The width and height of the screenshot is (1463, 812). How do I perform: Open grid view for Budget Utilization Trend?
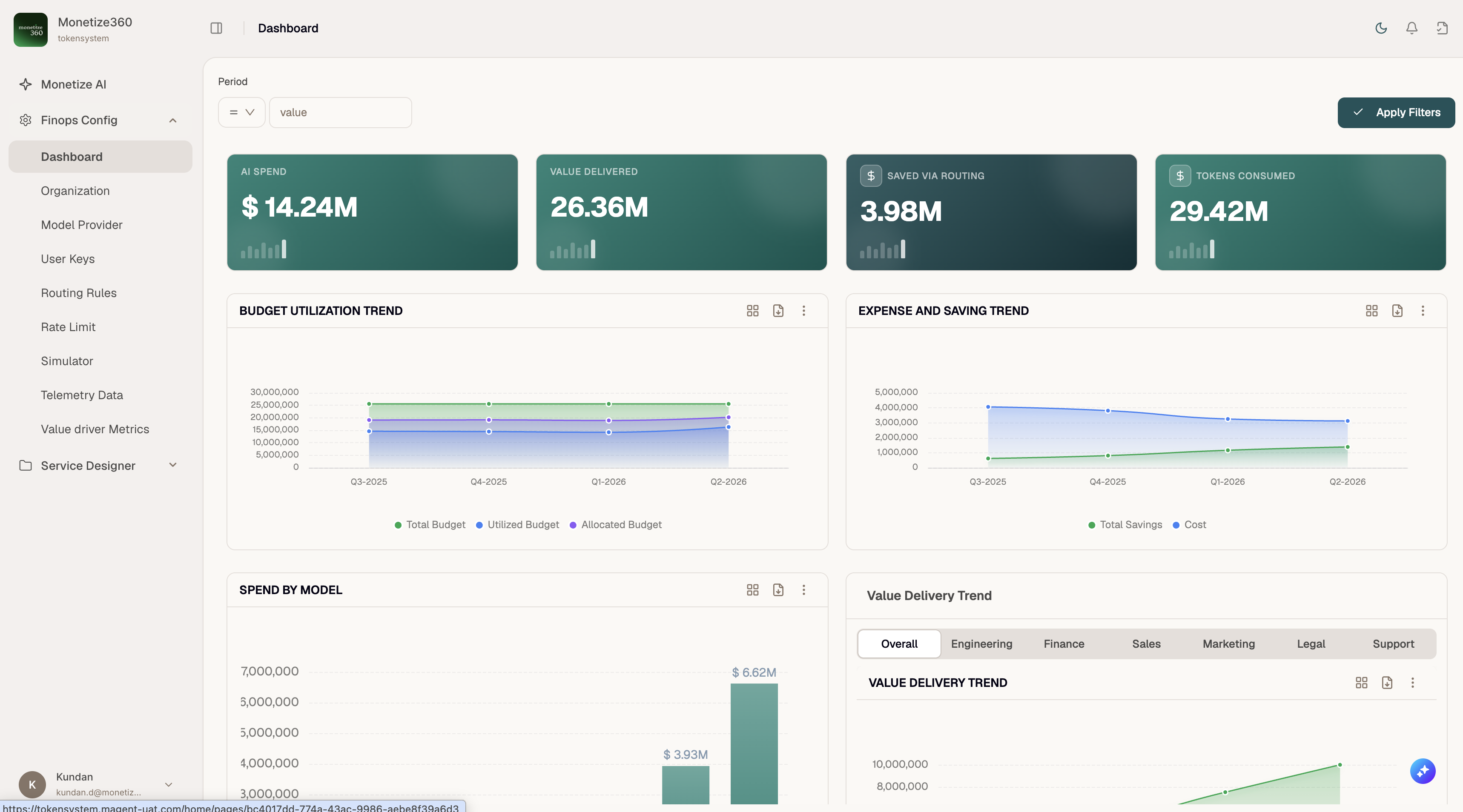coord(752,311)
